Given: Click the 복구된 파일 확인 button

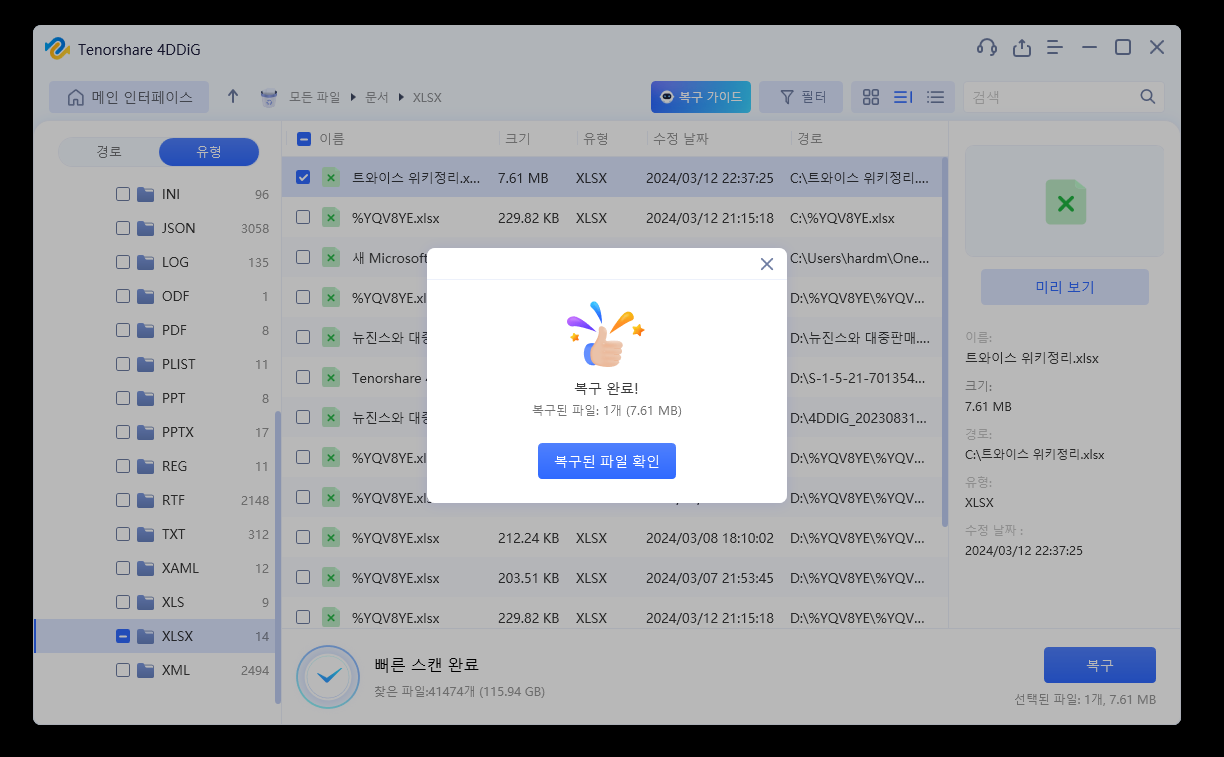Looking at the screenshot, I should click(x=607, y=461).
